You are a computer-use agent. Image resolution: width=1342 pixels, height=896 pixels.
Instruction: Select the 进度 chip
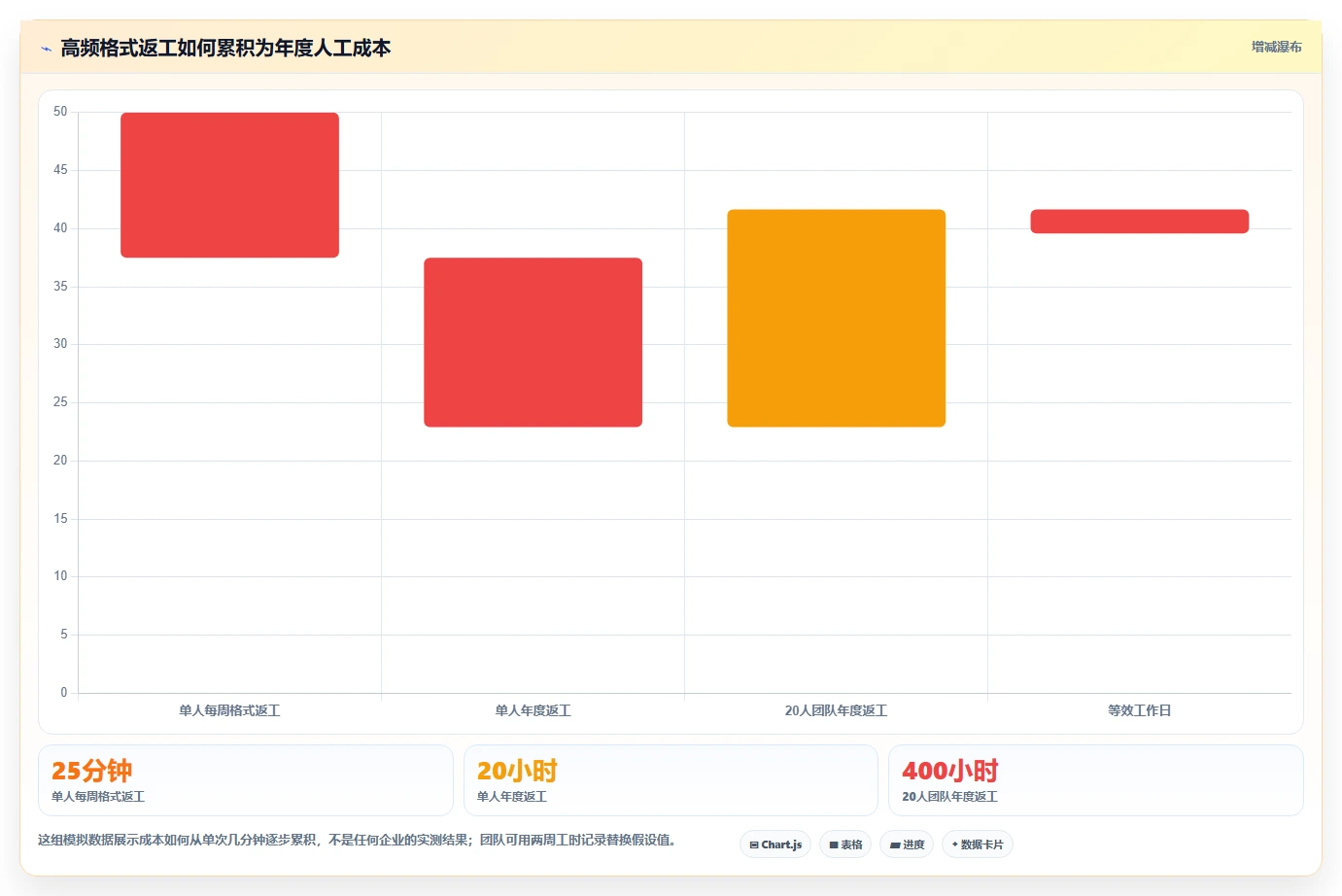(x=907, y=844)
